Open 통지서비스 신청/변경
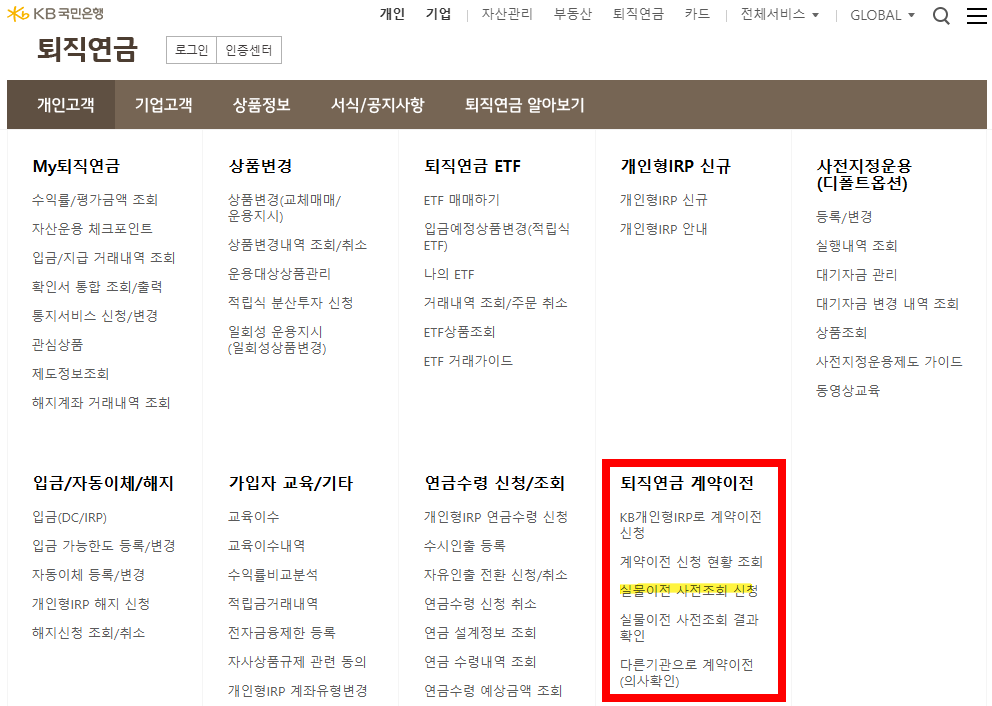Viewport: 992px width, 706px height. [95, 316]
